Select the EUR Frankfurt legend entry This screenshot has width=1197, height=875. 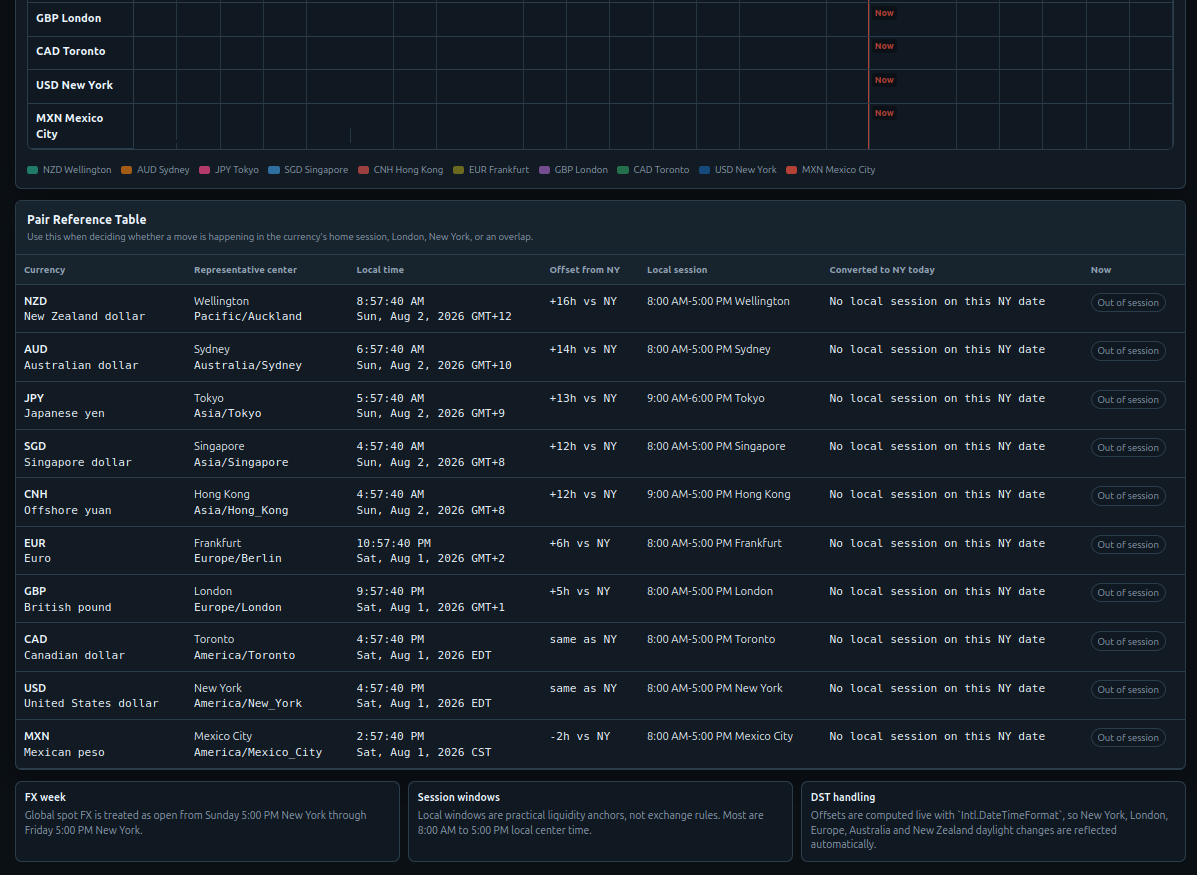(x=491, y=170)
